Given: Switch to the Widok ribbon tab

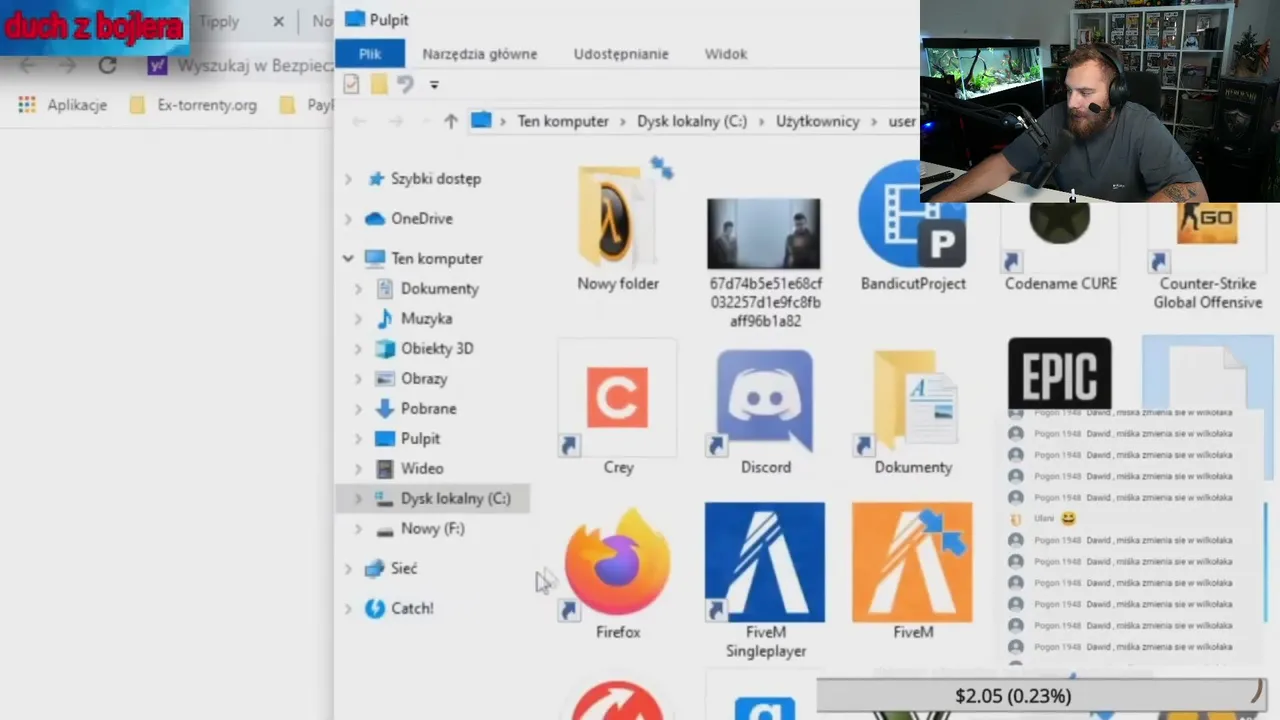Looking at the screenshot, I should [726, 54].
